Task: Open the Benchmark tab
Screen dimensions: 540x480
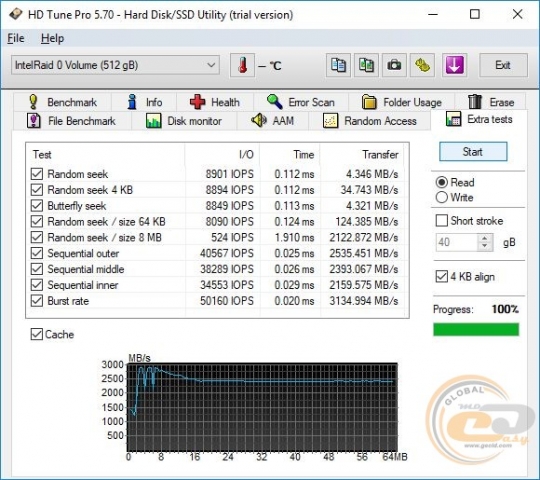Action: coord(62,102)
